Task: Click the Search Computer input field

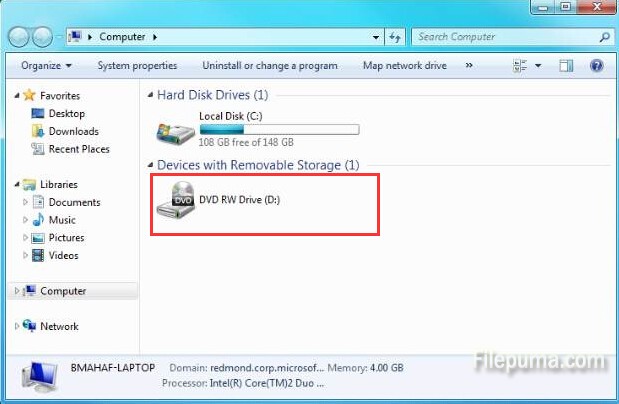Action: click(505, 37)
